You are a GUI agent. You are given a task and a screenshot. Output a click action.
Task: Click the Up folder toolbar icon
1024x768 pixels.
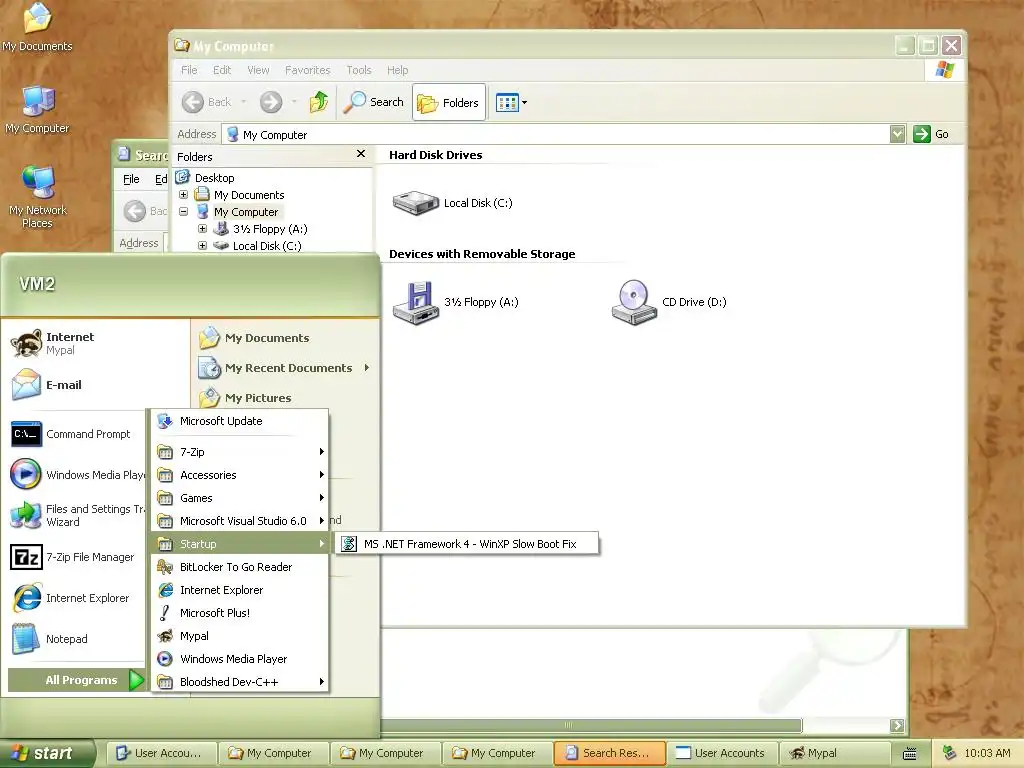click(319, 102)
